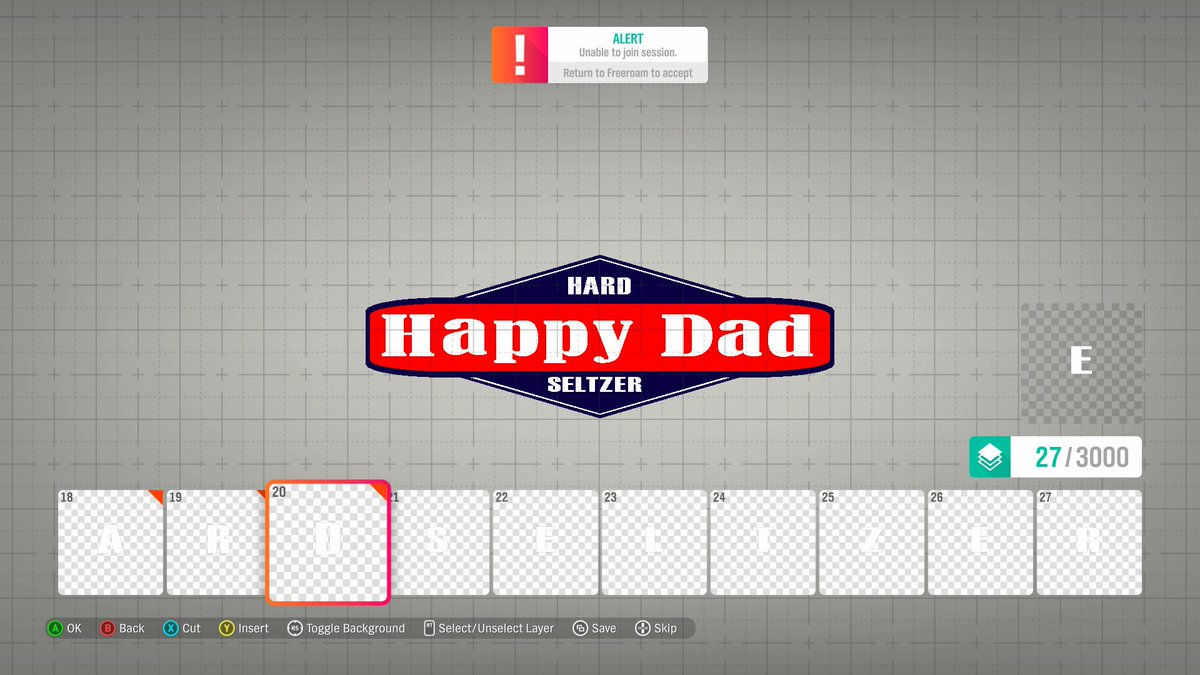Select layer 21 thumbnail with letter S

tap(440, 542)
